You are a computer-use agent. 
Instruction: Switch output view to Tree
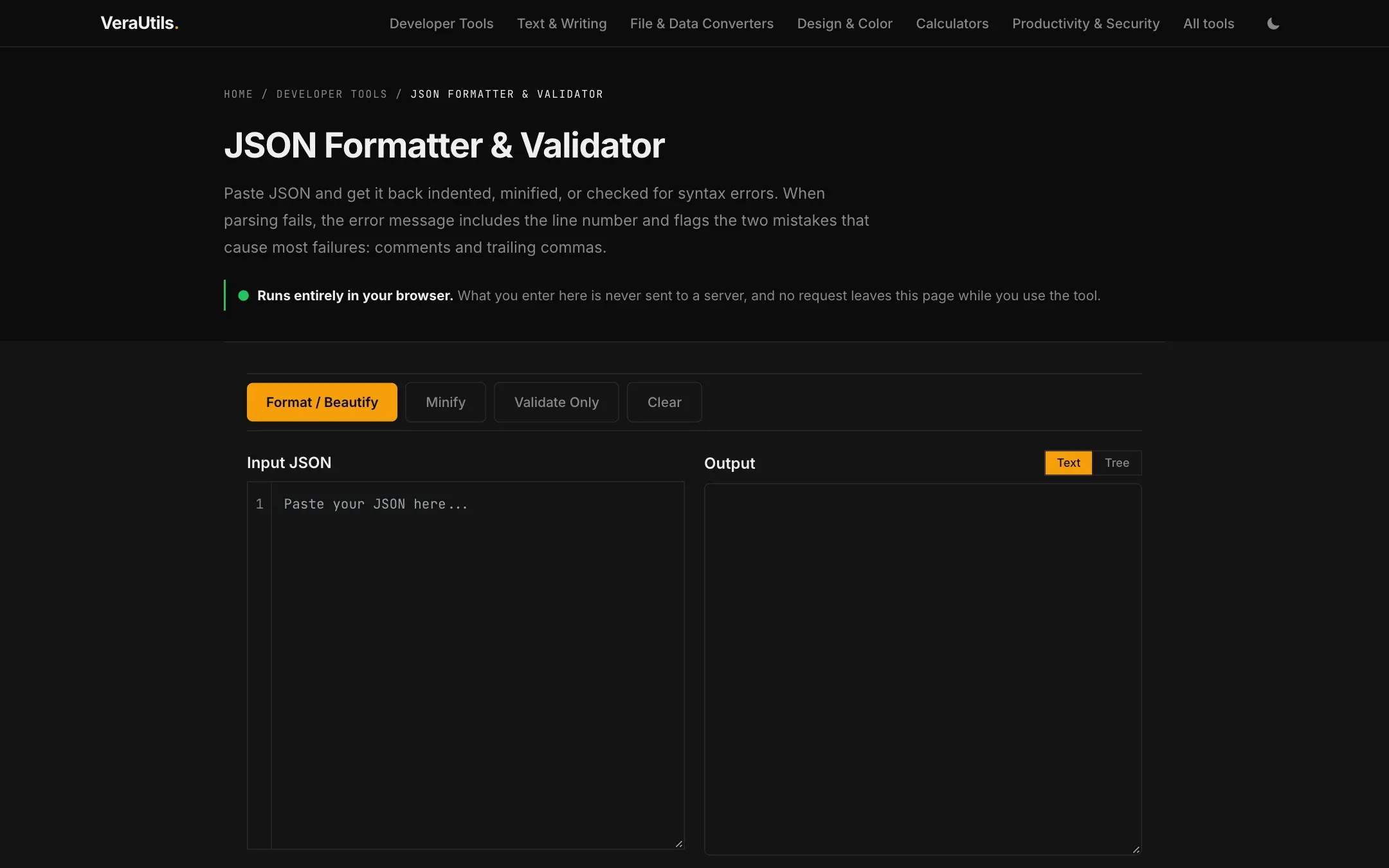(x=1117, y=462)
